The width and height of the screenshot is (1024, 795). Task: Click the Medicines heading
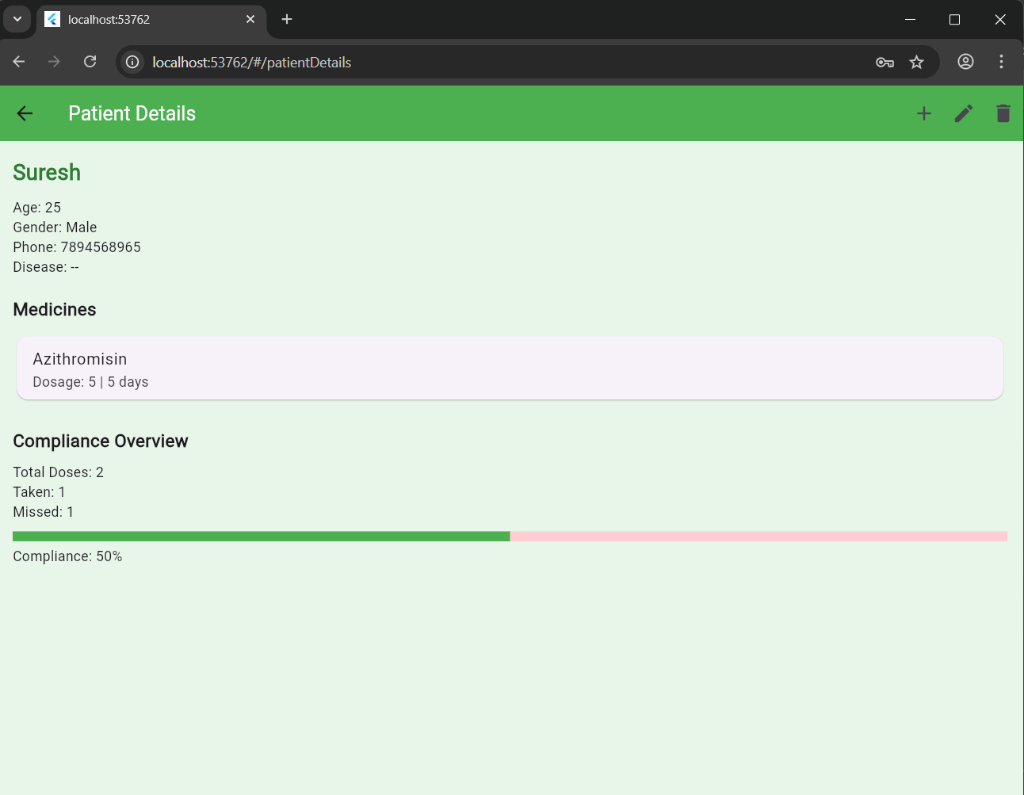point(54,310)
